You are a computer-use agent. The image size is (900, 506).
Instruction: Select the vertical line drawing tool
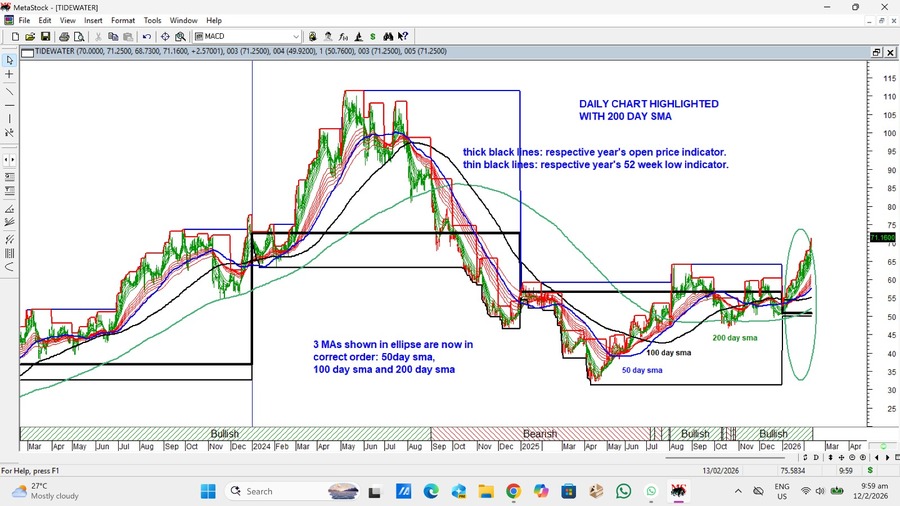tap(9, 120)
